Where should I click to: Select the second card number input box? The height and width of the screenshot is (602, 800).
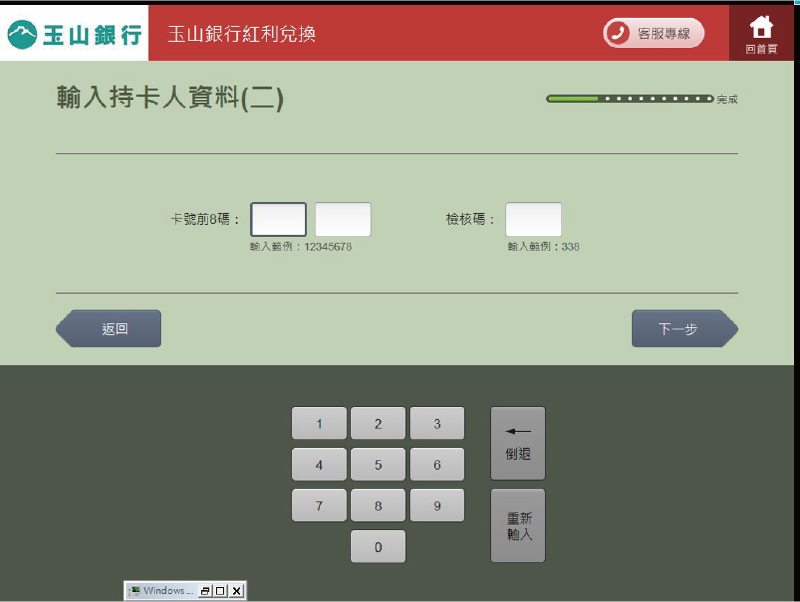(343, 219)
